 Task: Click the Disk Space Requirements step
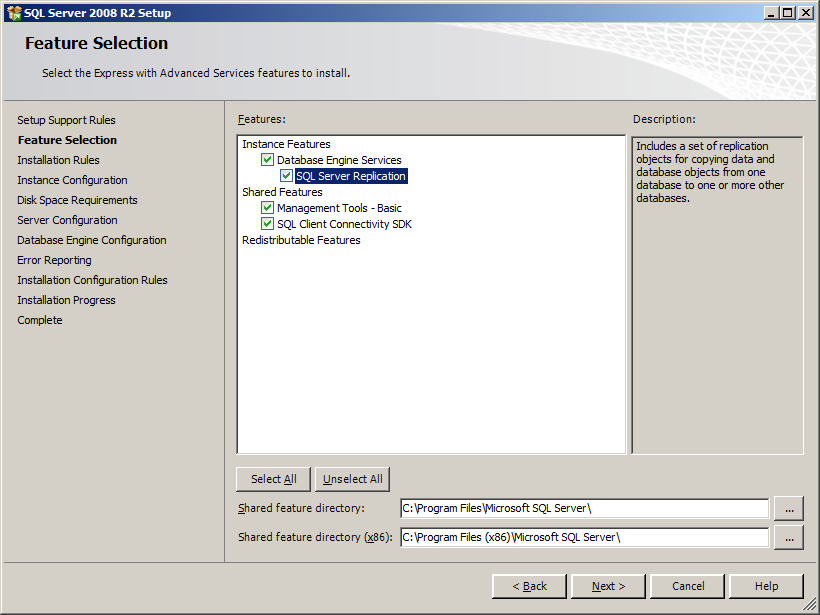(77, 200)
